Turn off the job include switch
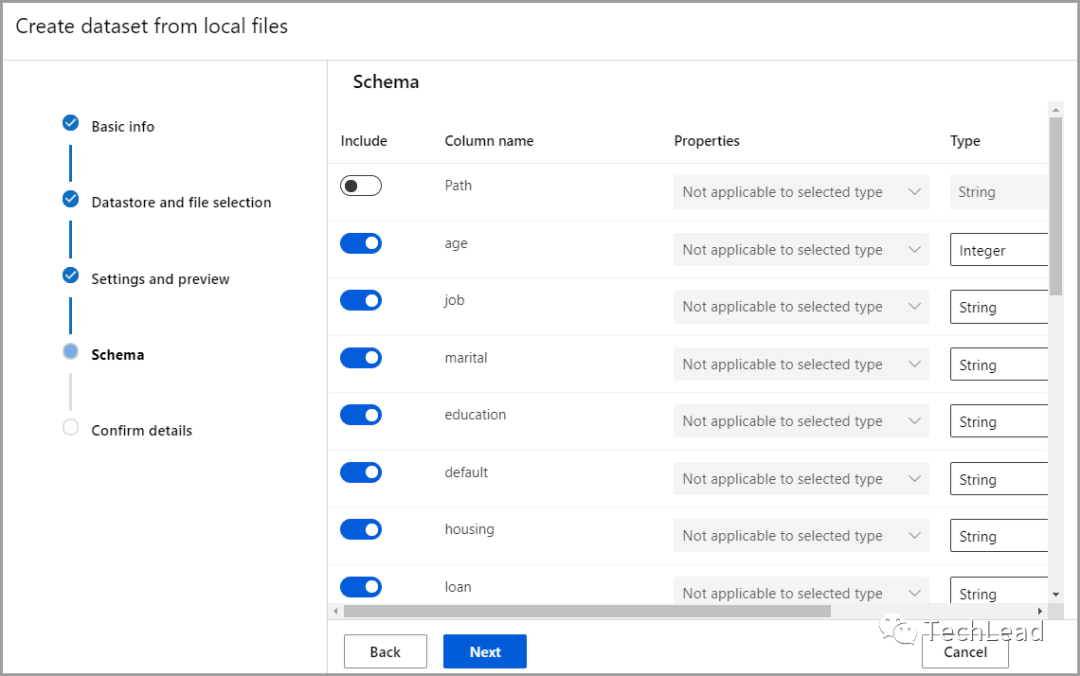Screen dimensions: 1080x676 click(x=360, y=300)
